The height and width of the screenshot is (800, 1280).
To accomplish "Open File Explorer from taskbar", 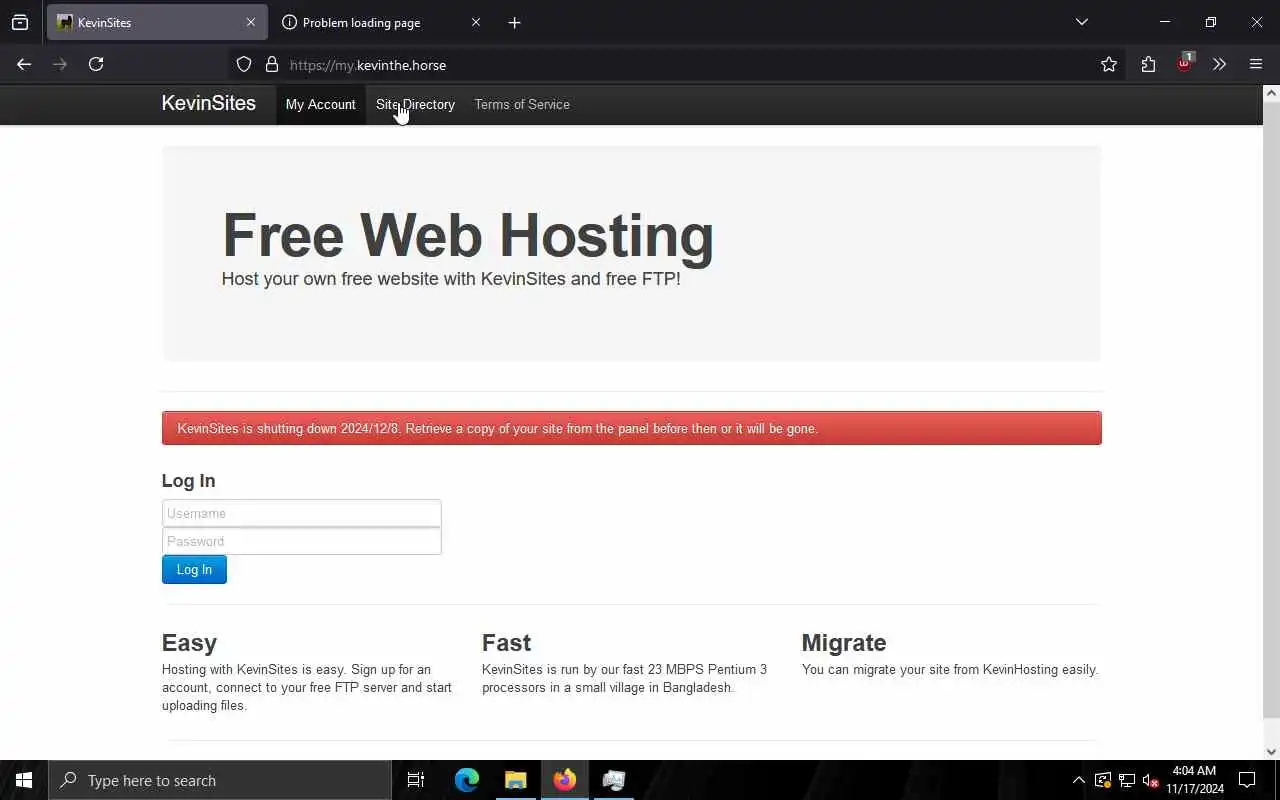I will [516, 780].
